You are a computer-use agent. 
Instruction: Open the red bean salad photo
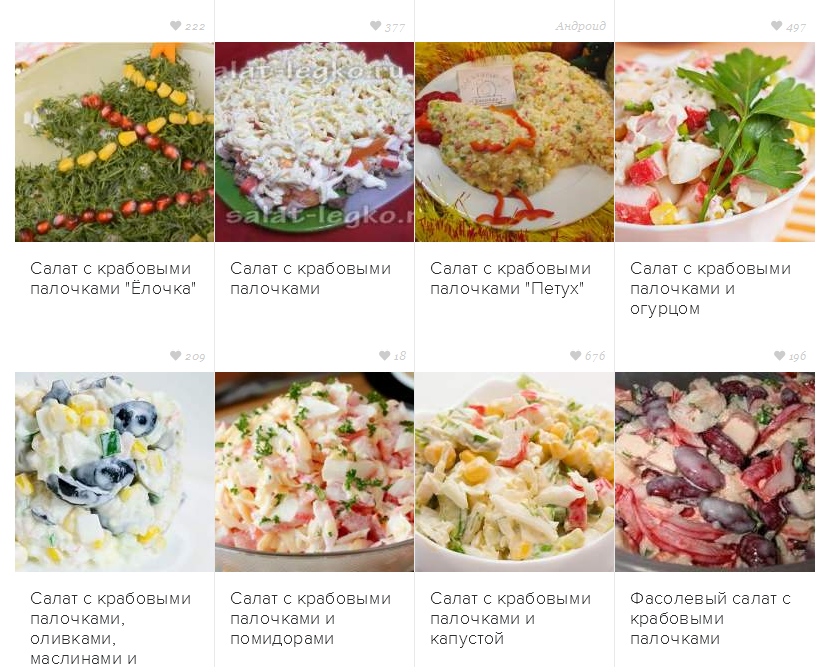[x=714, y=472]
